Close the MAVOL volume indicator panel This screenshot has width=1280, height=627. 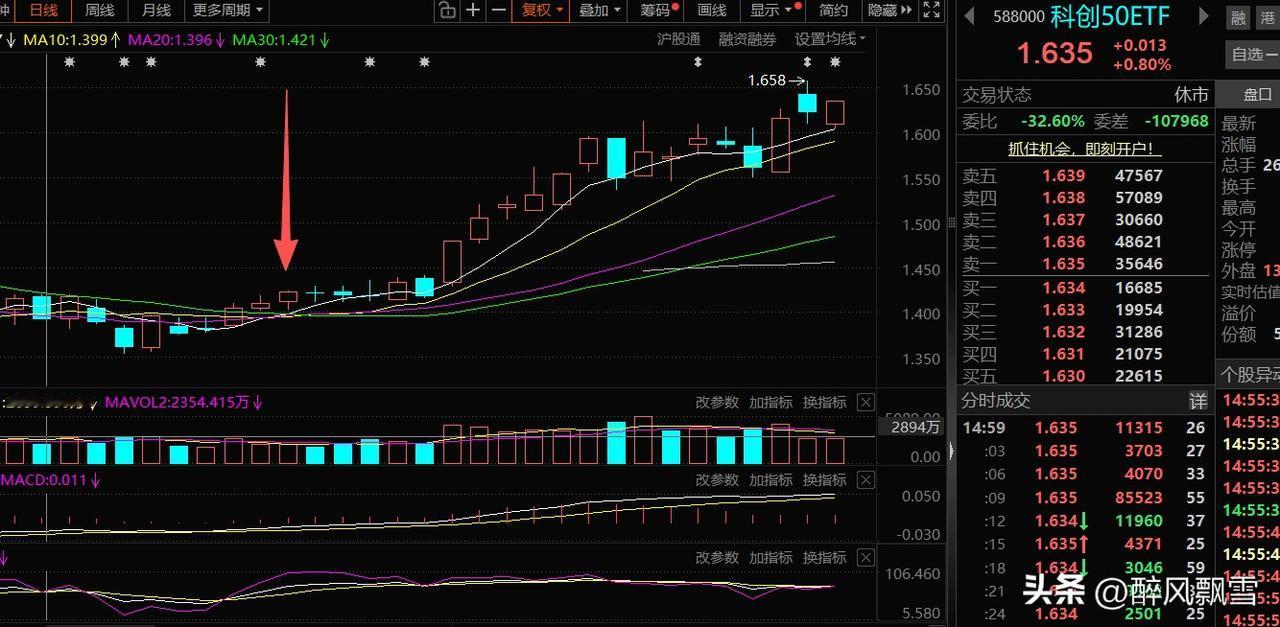tap(865, 402)
